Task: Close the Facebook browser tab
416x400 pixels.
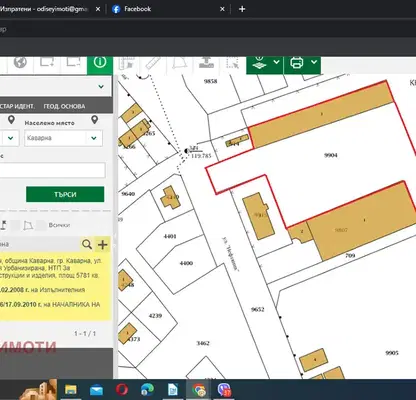Action: (222, 9)
